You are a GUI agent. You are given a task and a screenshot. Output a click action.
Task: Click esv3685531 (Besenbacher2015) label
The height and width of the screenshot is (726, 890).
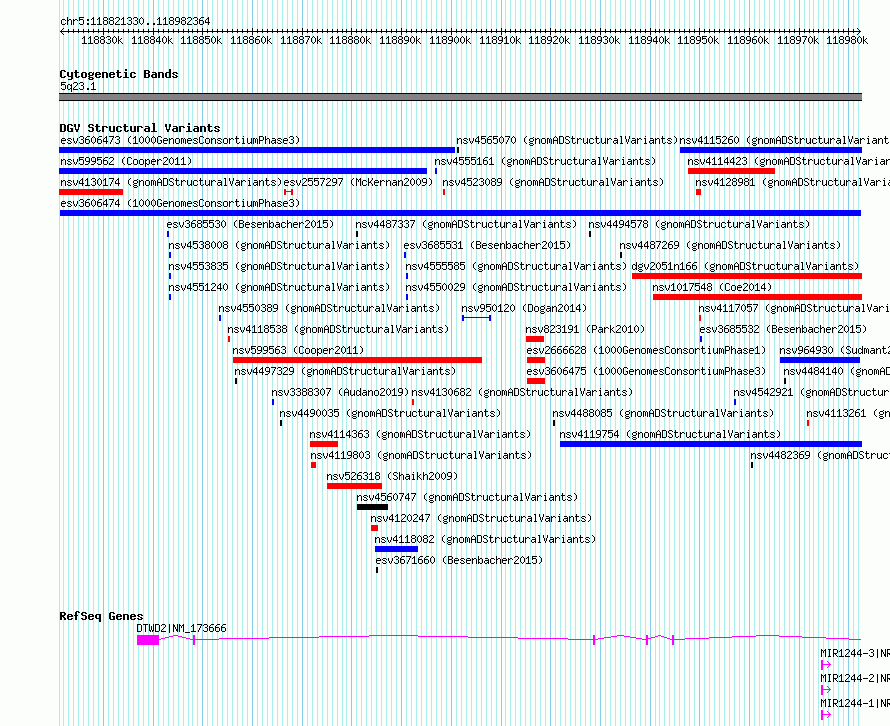487,245
